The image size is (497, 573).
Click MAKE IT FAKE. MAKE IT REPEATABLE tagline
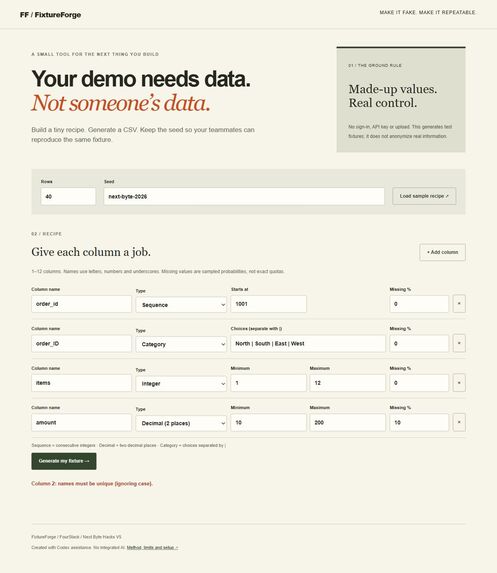click(428, 12)
